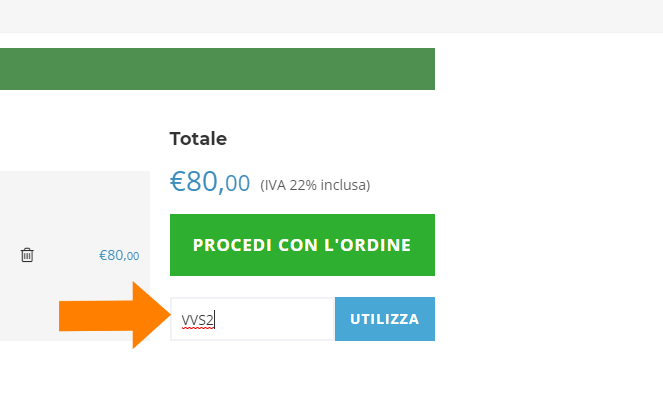Click the green banner bar
Image resolution: width=663 pixels, height=402 pixels.
point(217,69)
